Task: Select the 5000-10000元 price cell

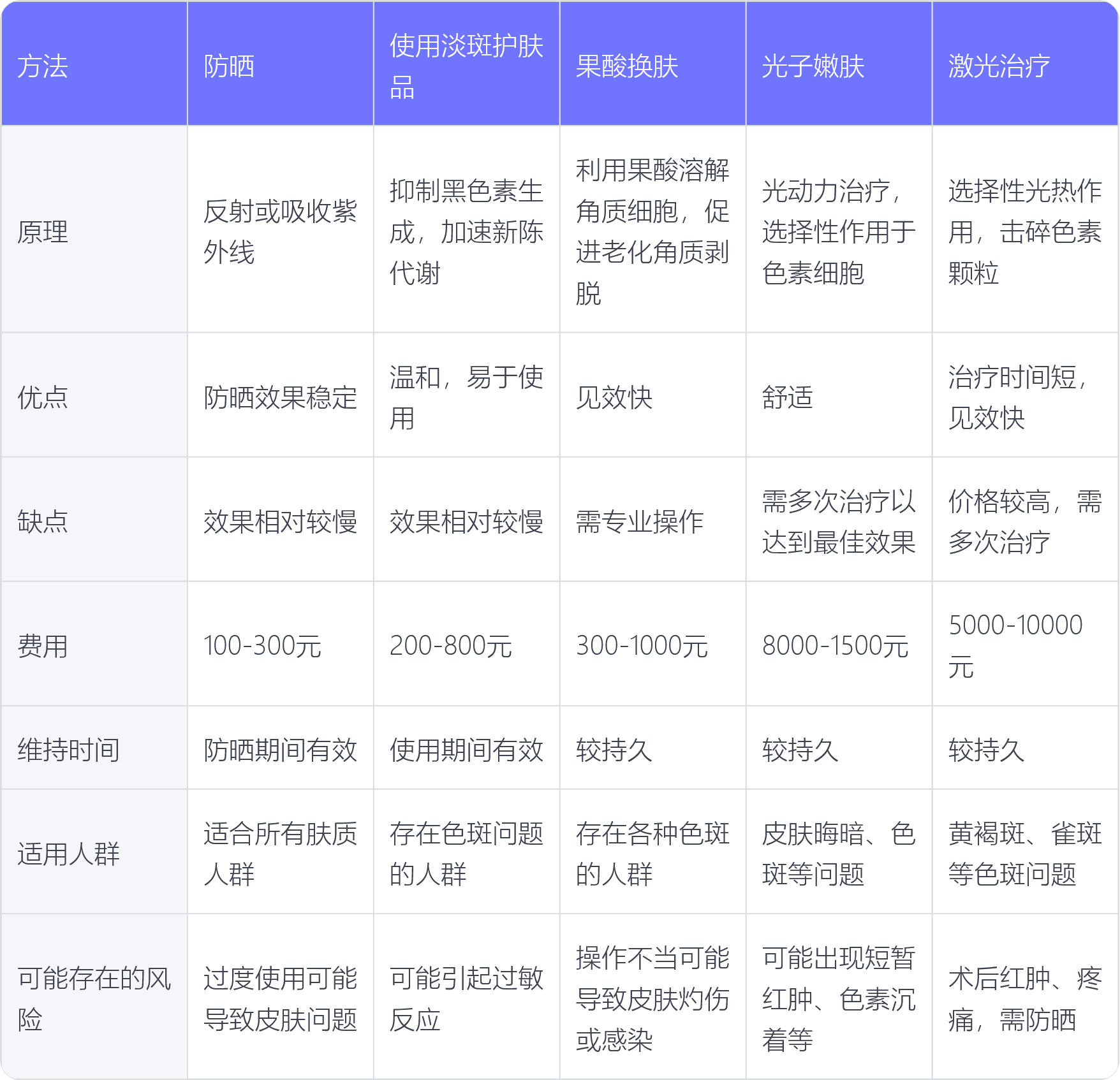Action: coord(1015,646)
